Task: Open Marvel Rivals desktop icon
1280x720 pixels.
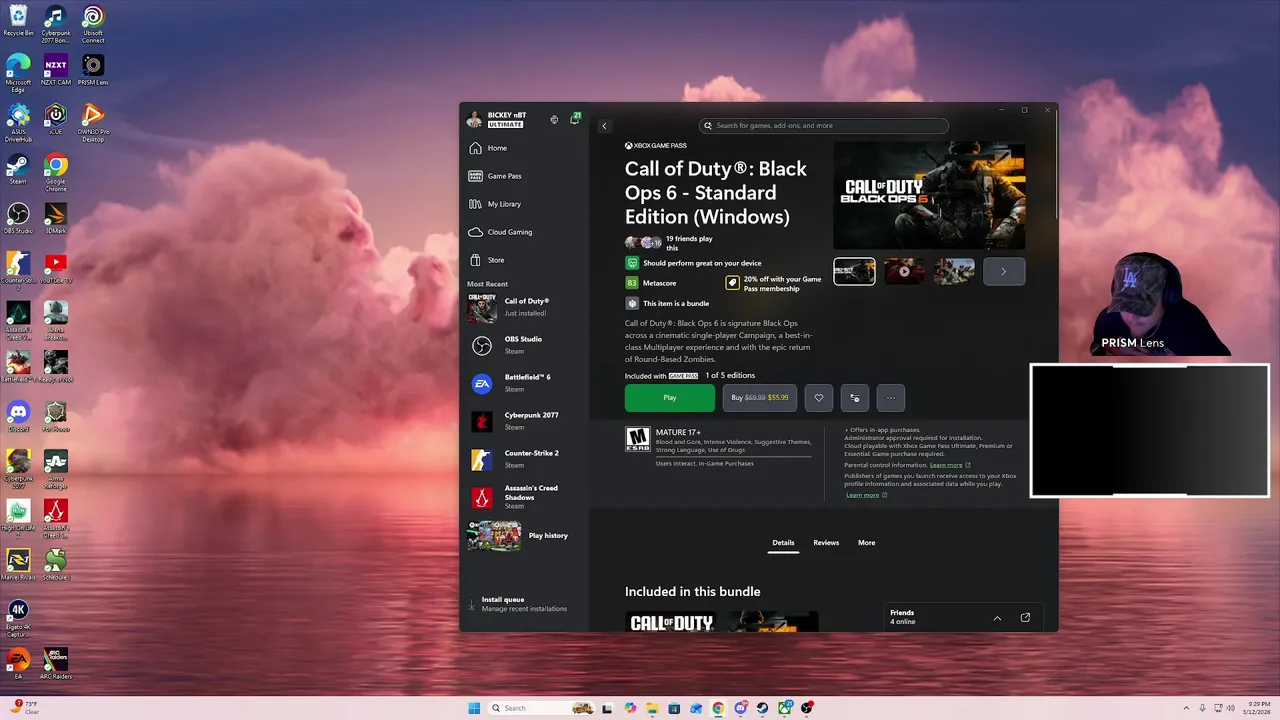Action: click(18, 564)
